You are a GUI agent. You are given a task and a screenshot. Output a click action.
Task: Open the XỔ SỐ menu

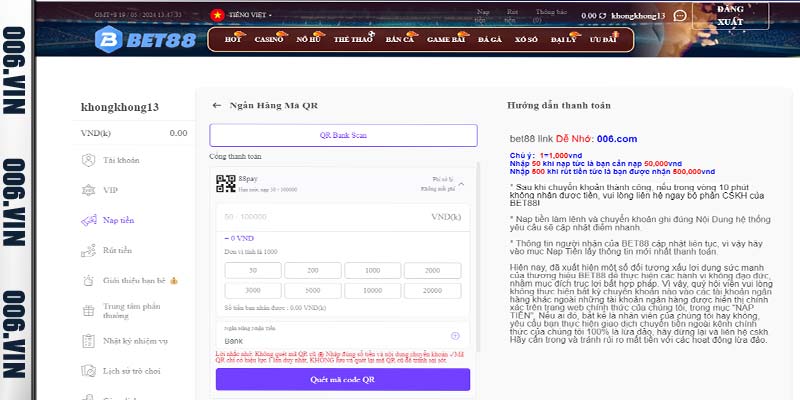(526, 39)
